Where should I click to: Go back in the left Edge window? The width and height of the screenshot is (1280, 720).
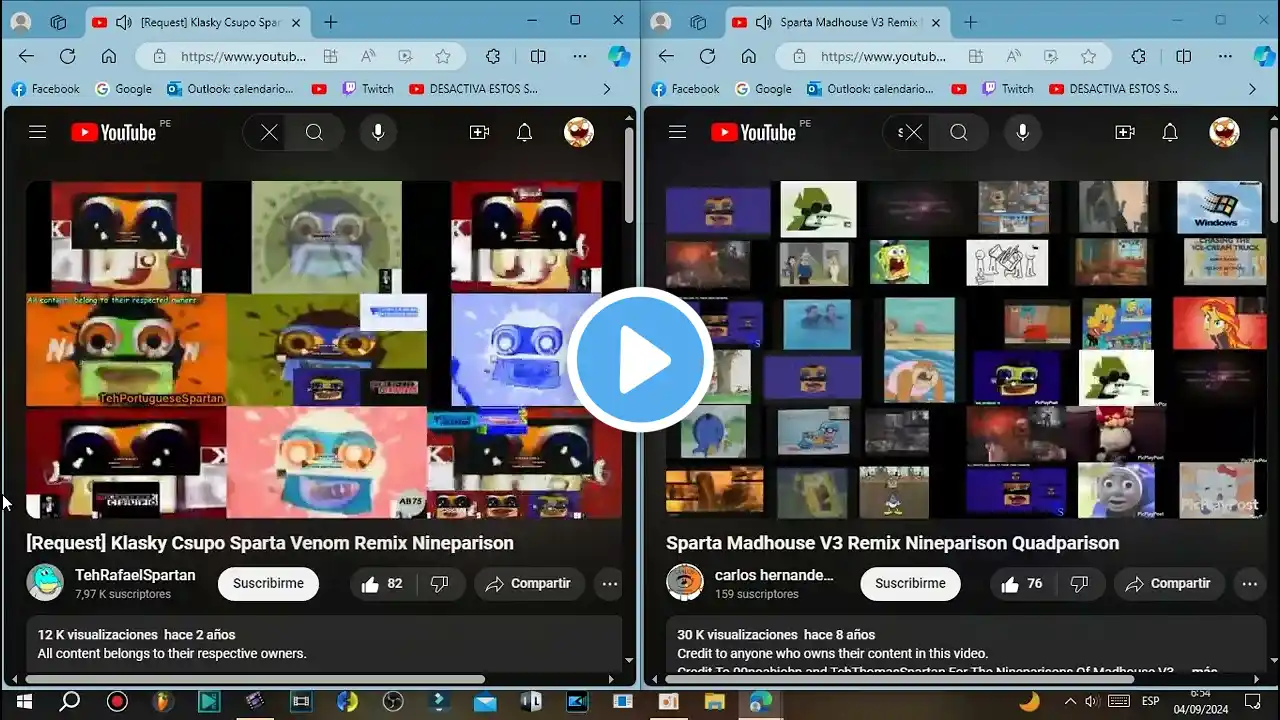26,57
